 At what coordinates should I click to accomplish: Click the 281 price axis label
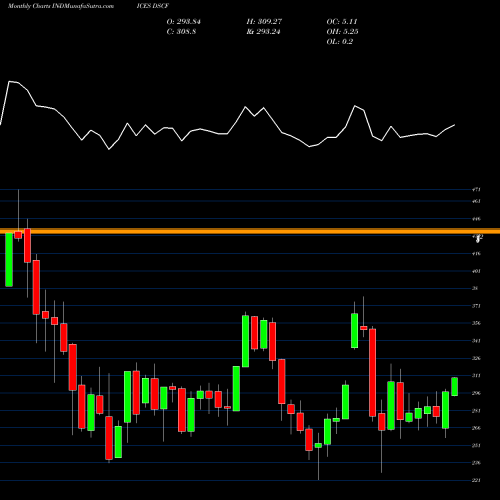pyautogui.click(x=476, y=411)
